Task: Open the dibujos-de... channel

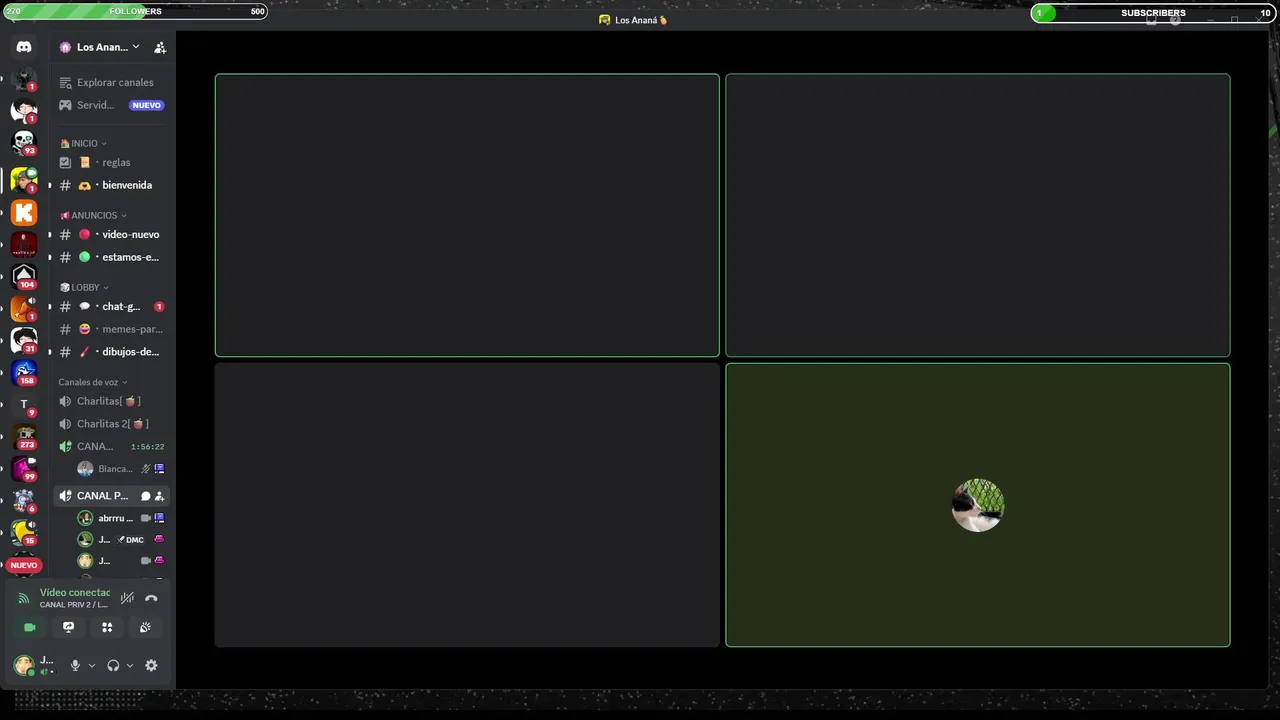Action: [x=110, y=352]
